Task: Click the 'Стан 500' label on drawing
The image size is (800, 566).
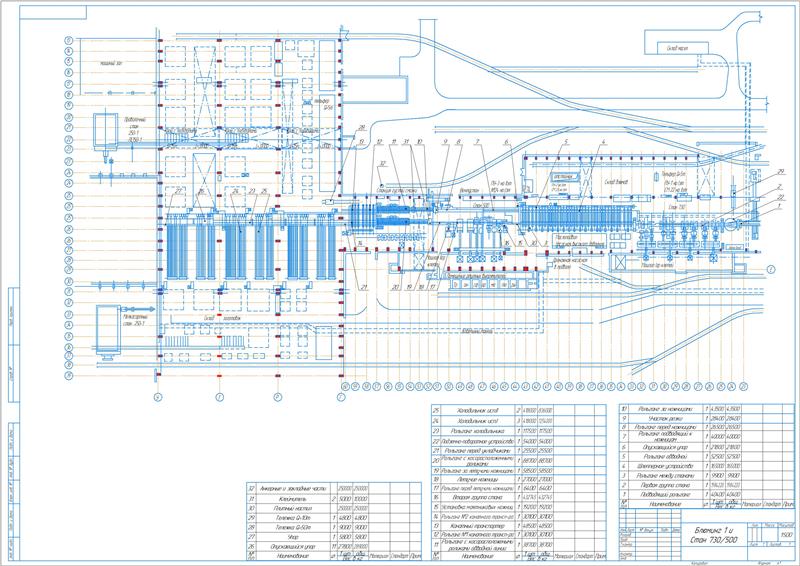Action: [481, 205]
